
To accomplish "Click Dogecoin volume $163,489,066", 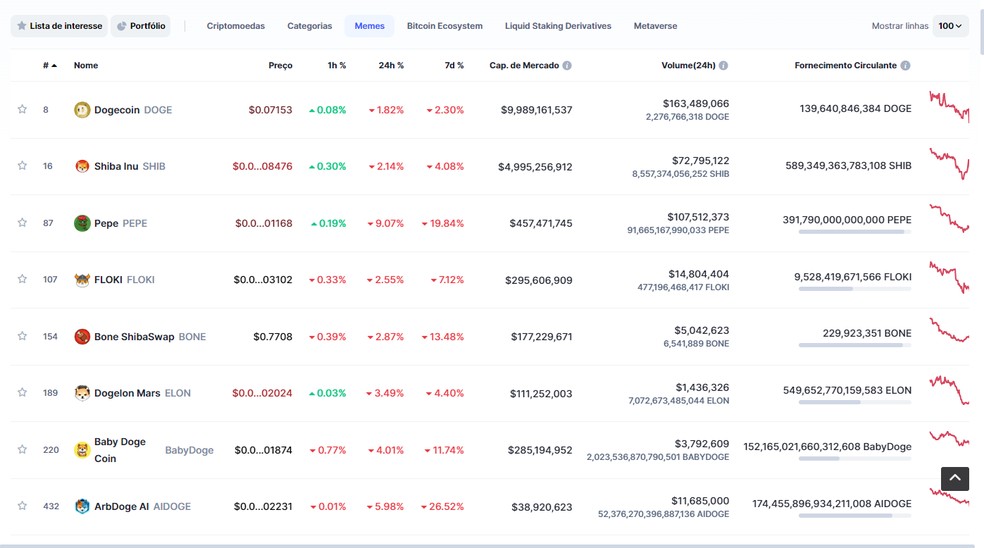I will [x=696, y=104].
